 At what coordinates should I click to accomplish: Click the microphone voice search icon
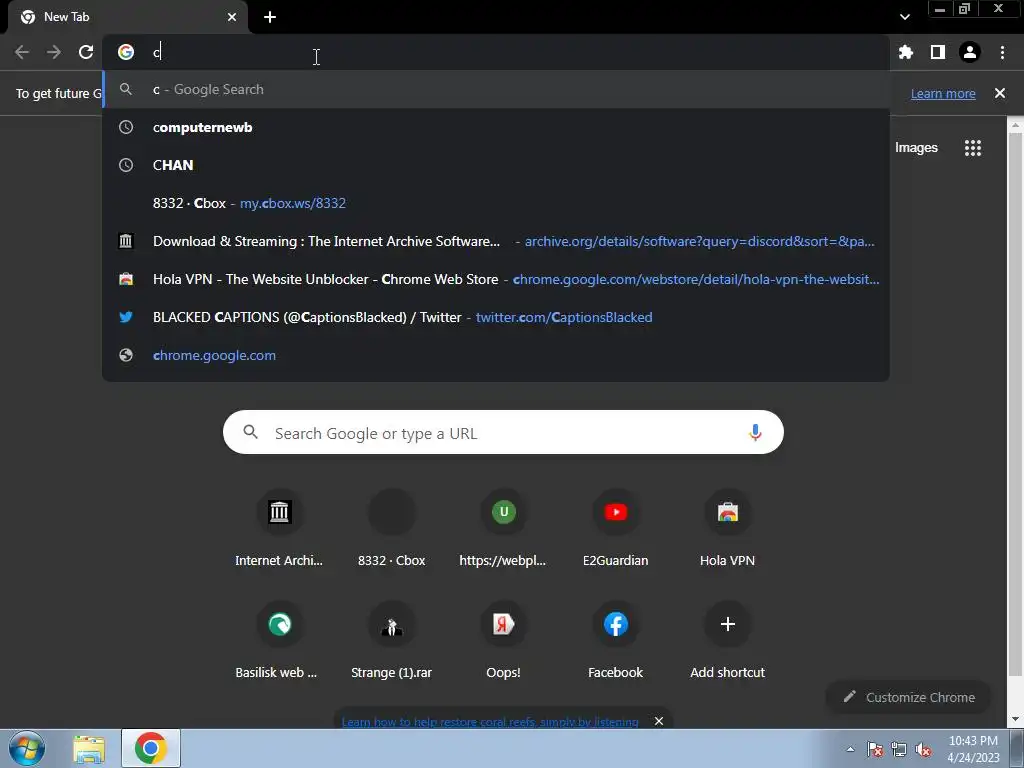(755, 432)
